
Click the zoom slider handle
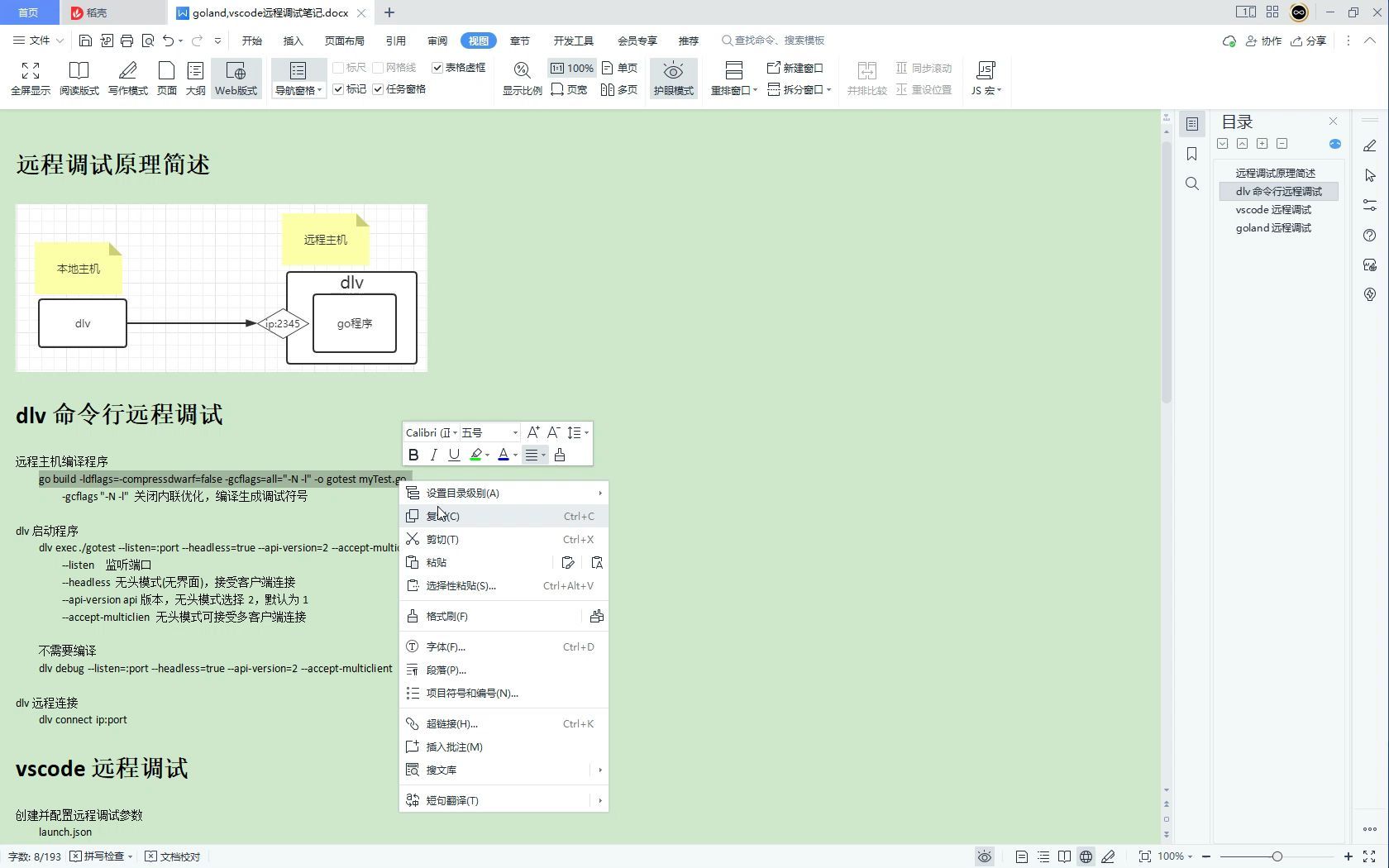(x=1277, y=856)
